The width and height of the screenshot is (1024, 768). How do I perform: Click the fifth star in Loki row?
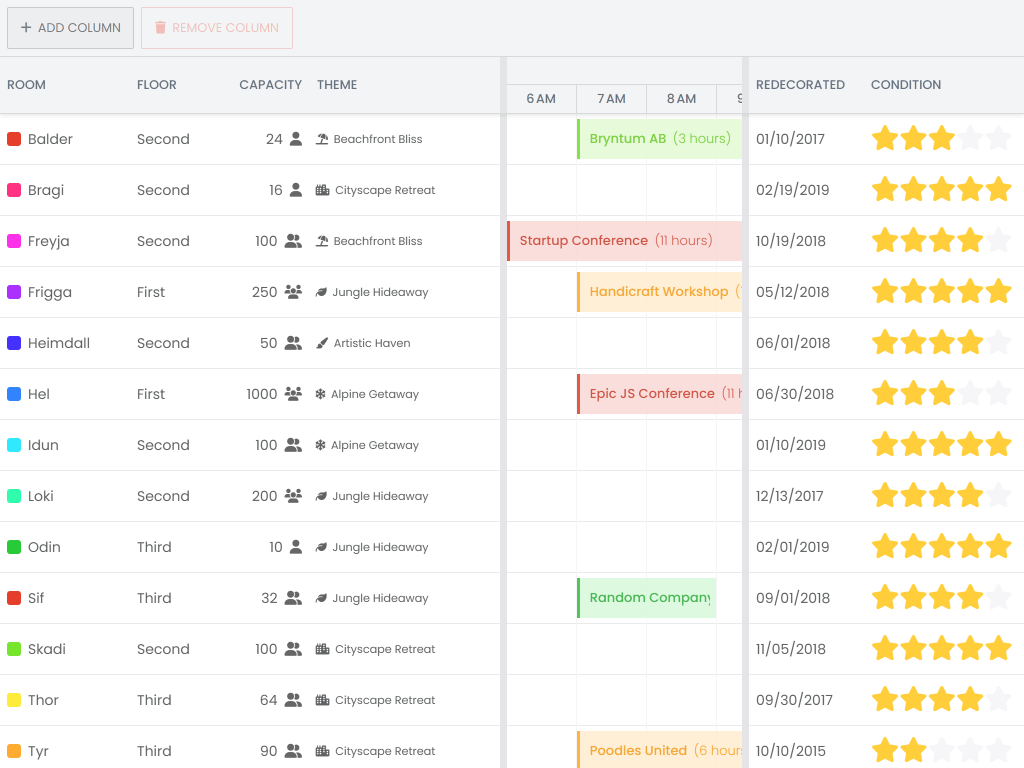coord(999,495)
